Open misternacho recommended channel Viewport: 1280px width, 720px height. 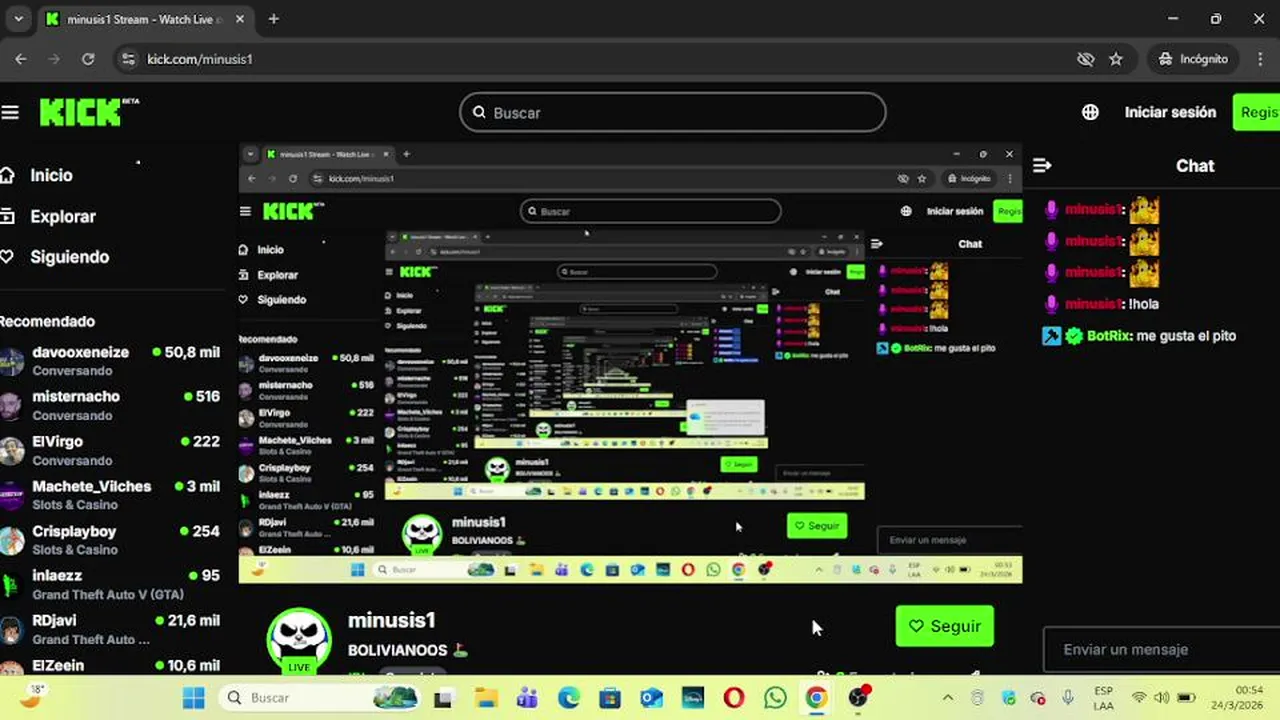(110, 405)
